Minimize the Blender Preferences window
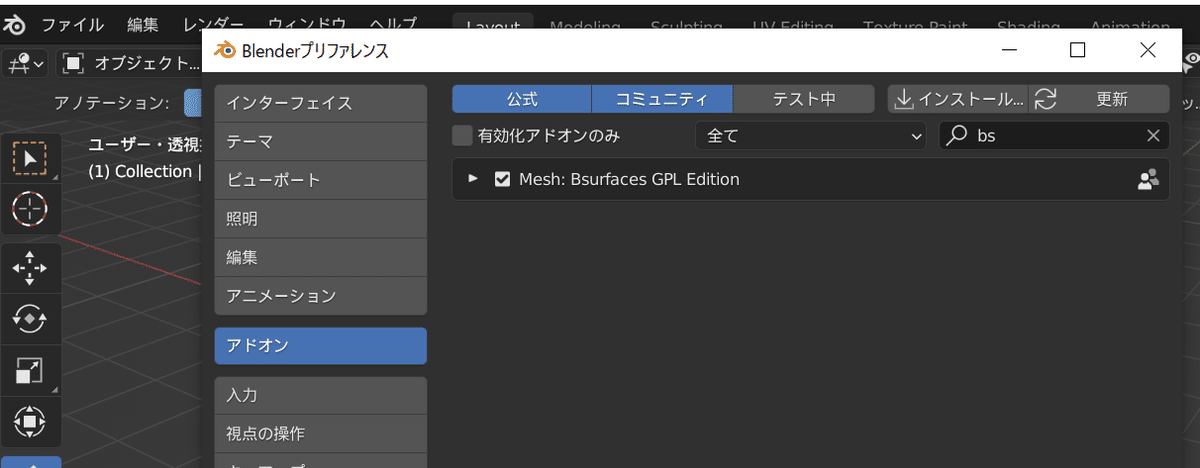Image resolution: width=1200 pixels, height=468 pixels. pos(1008,50)
